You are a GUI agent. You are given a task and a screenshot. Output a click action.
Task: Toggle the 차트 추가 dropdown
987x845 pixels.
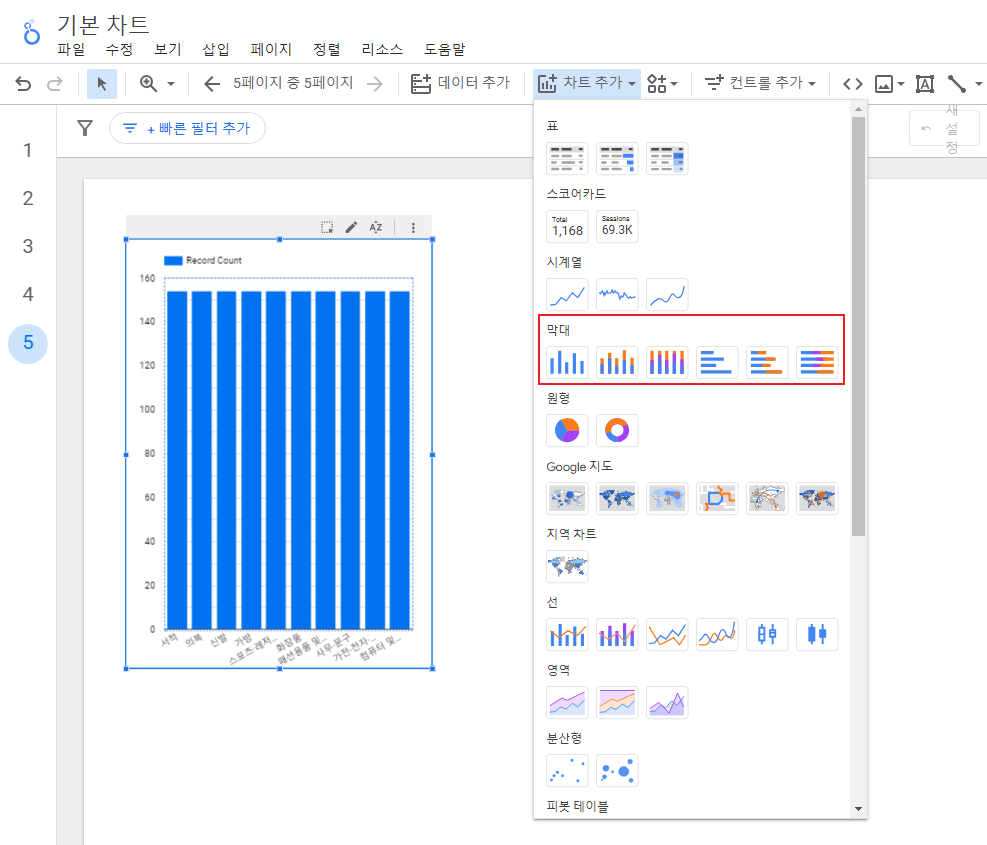point(587,82)
